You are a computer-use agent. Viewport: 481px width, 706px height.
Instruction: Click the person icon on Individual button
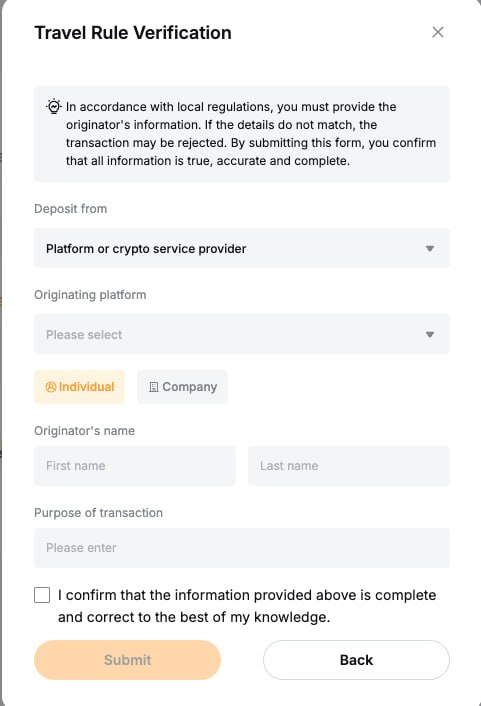(51, 387)
